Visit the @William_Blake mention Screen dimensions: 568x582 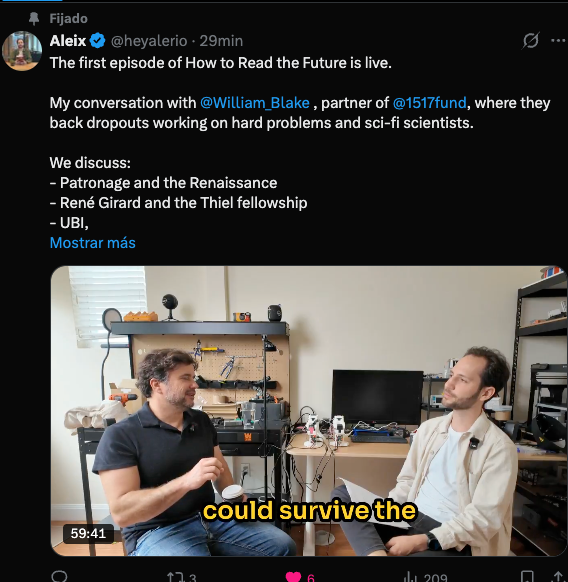(x=255, y=103)
